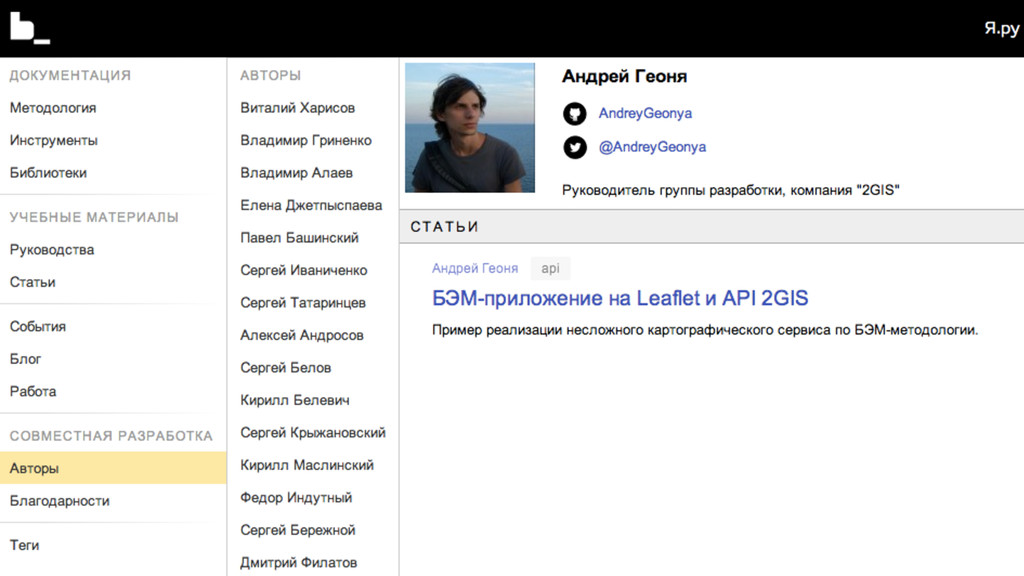This screenshot has height=576, width=1024.
Task: Click Андрей Геоня author link above article
Action: (475, 268)
